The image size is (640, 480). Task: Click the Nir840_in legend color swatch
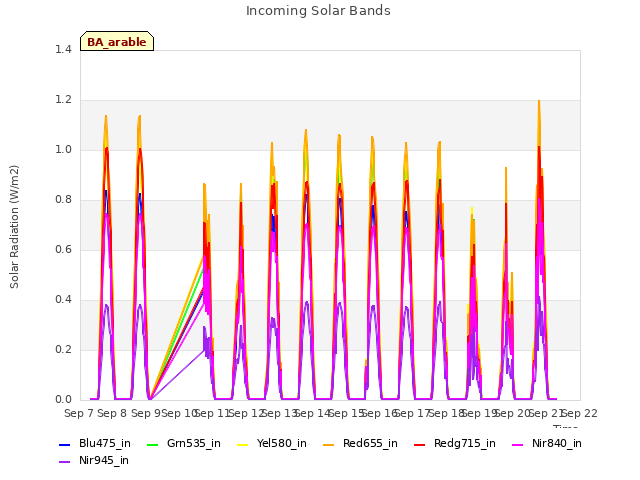[518, 444]
